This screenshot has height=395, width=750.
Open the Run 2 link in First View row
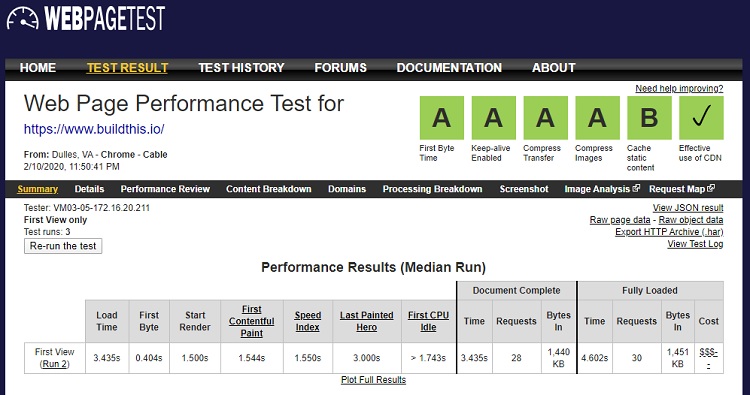click(55, 364)
